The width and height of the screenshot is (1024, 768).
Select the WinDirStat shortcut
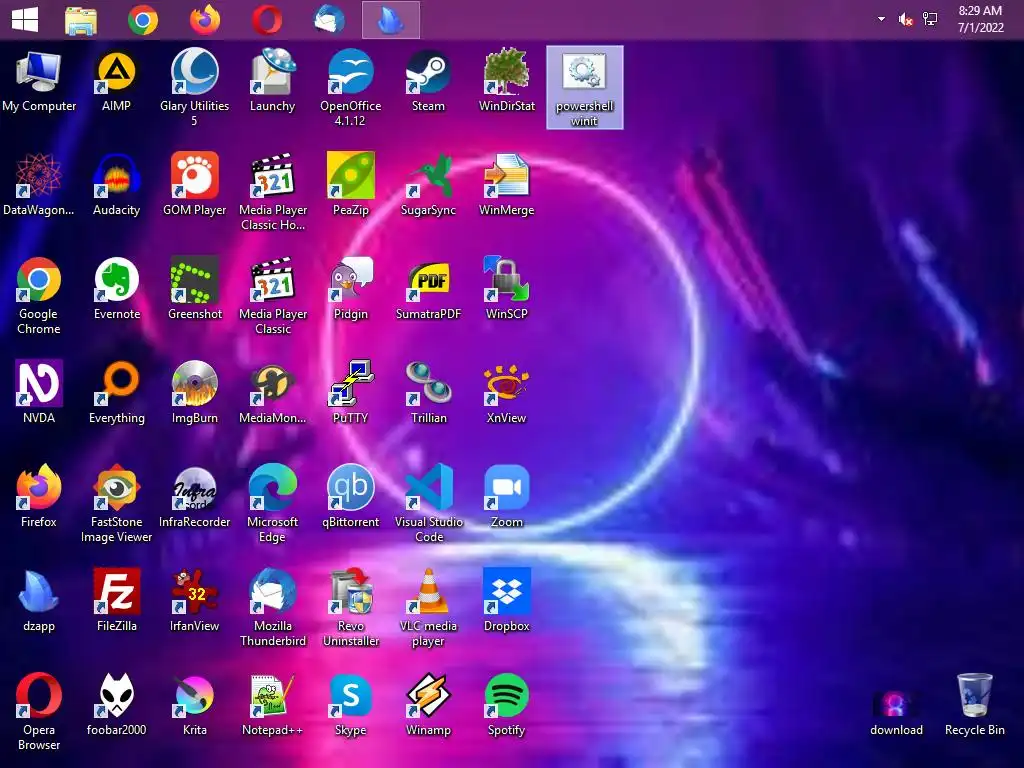click(507, 81)
